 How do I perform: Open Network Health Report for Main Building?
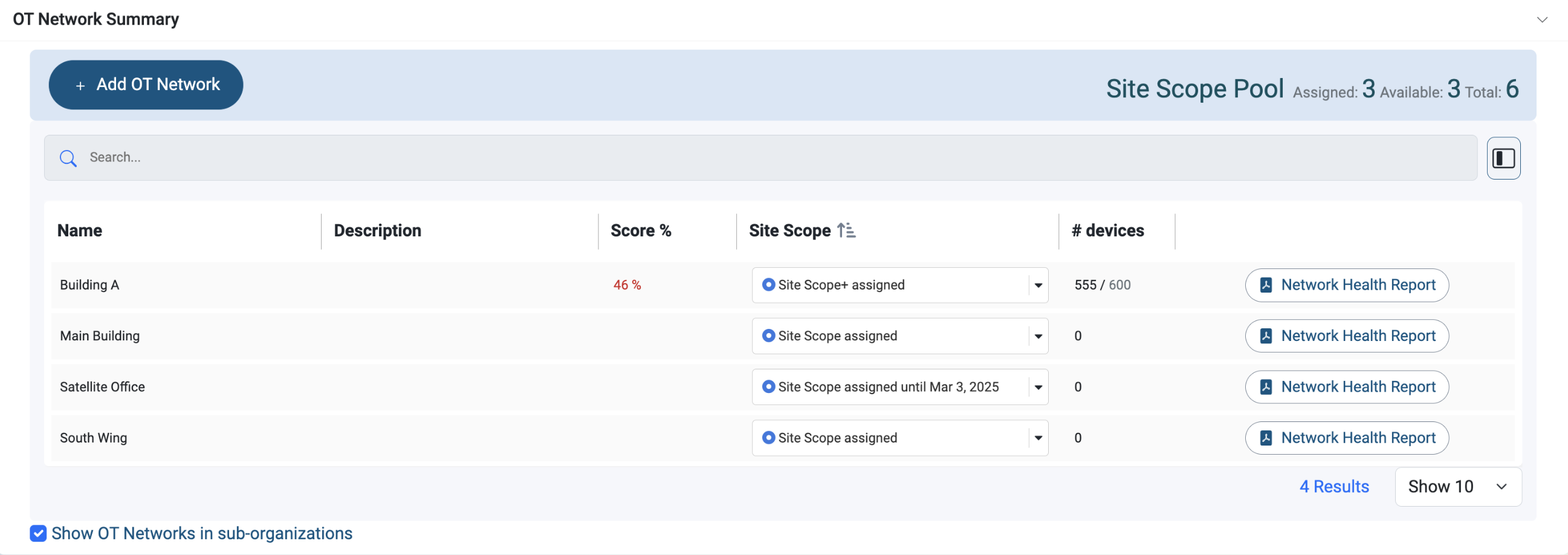pos(1346,336)
